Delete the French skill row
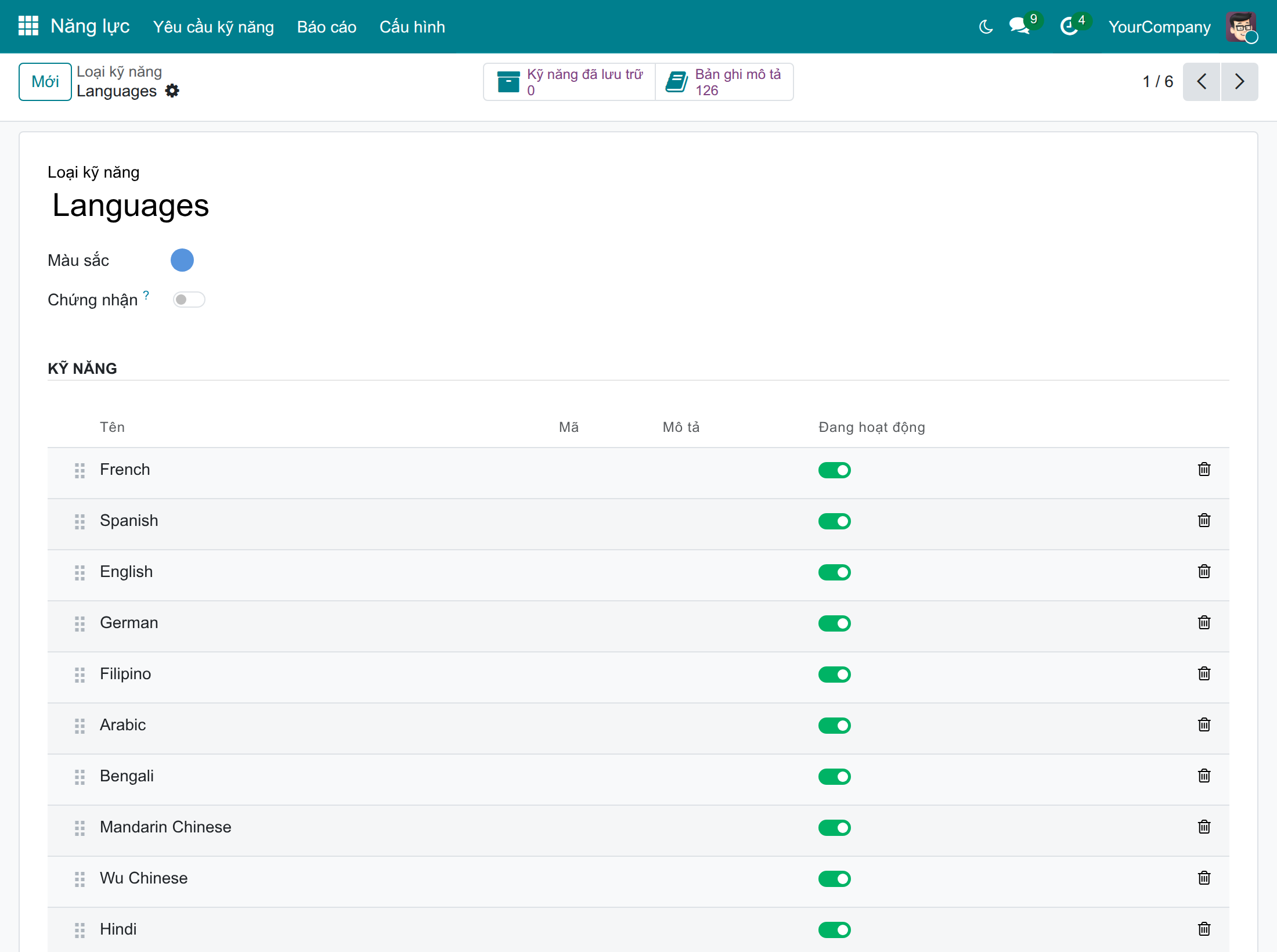The image size is (1277, 952). (x=1204, y=469)
